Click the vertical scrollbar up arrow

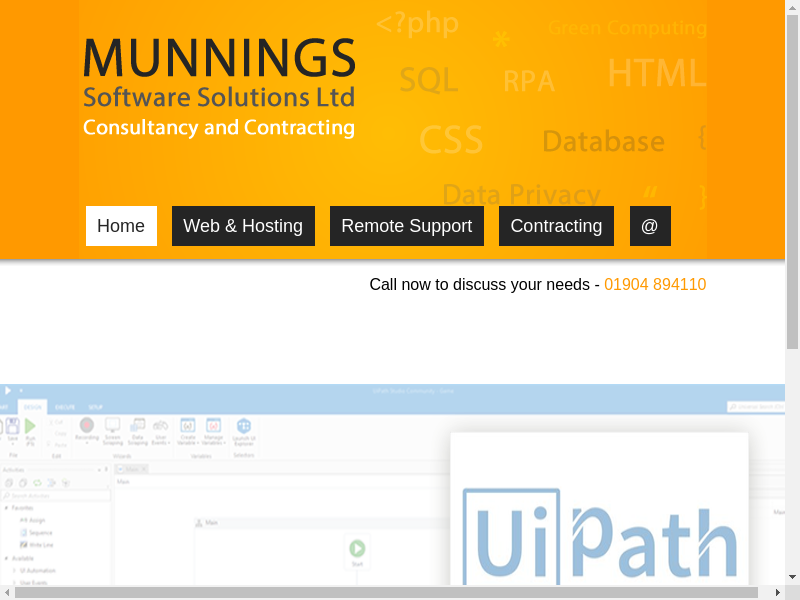792,7
